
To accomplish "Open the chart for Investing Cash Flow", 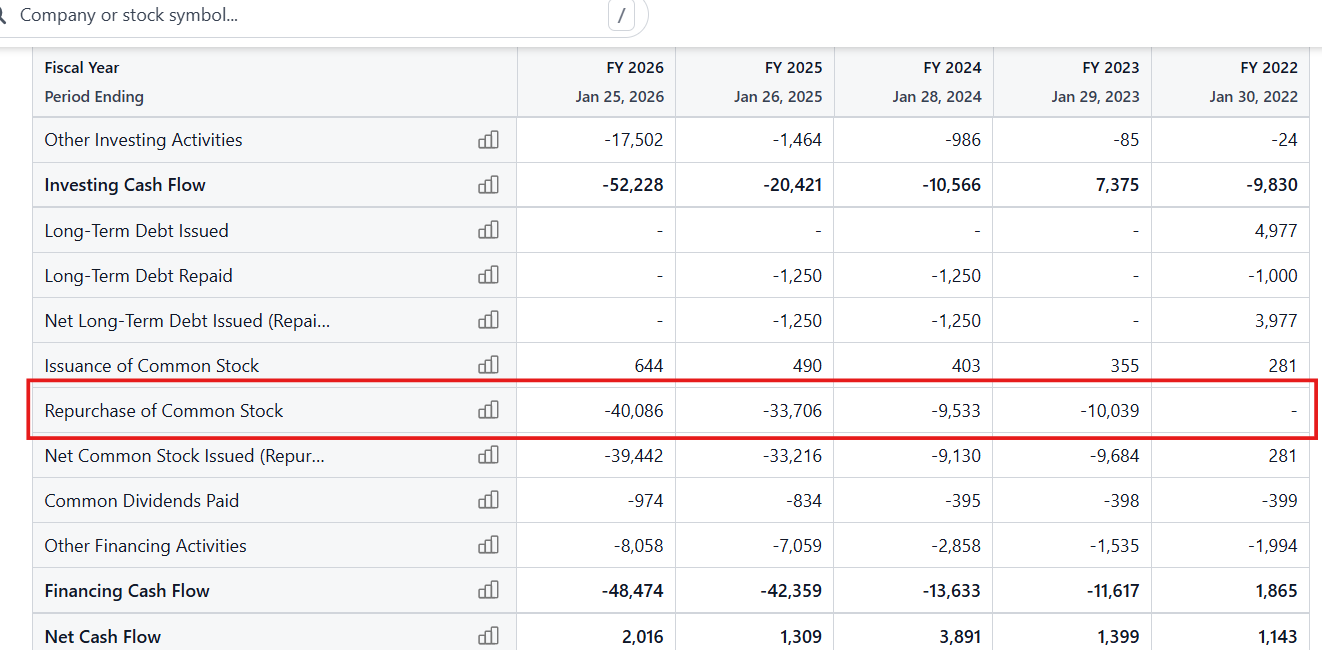I will point(488,185).
